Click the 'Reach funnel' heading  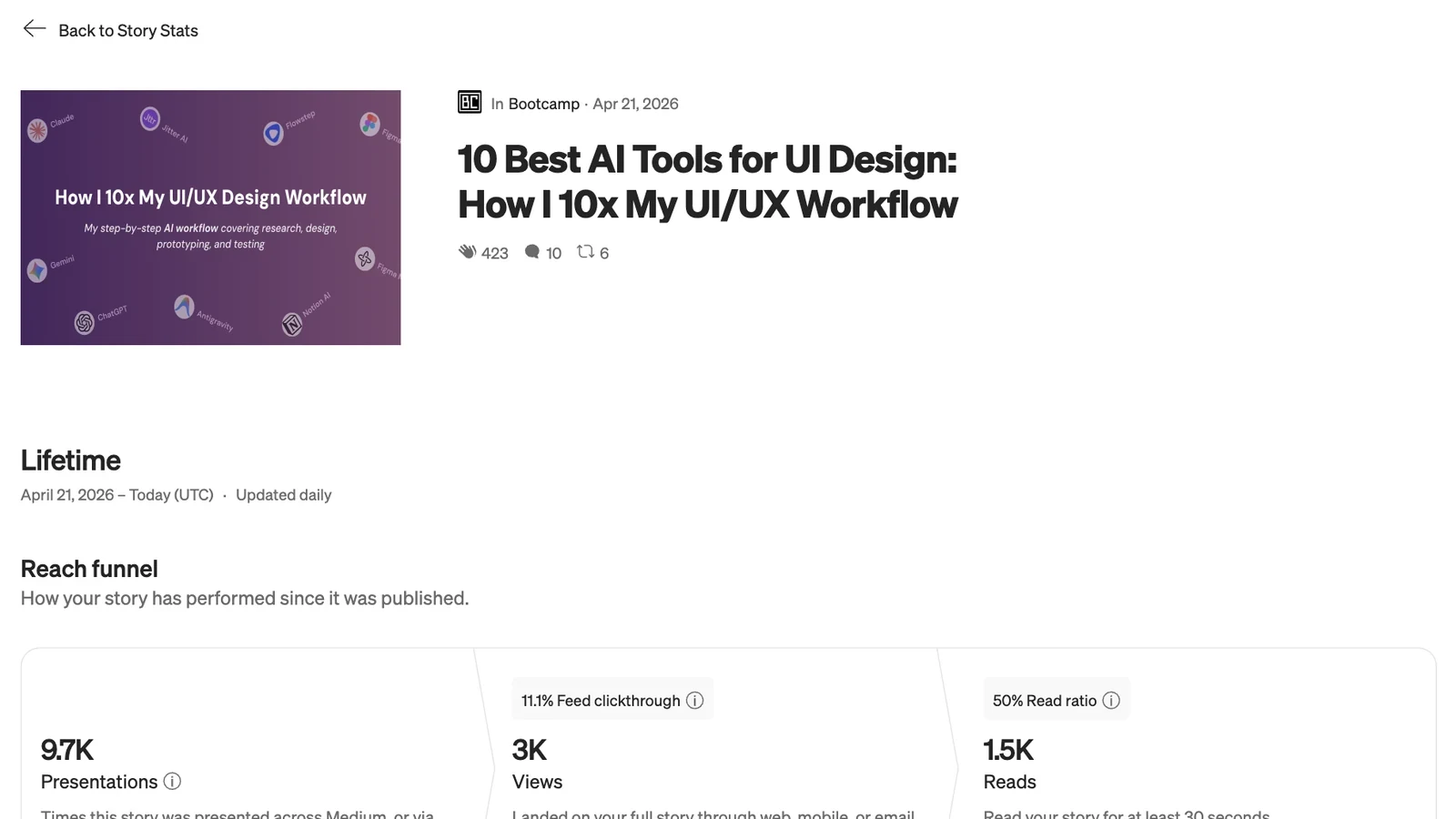click(89, 569)
